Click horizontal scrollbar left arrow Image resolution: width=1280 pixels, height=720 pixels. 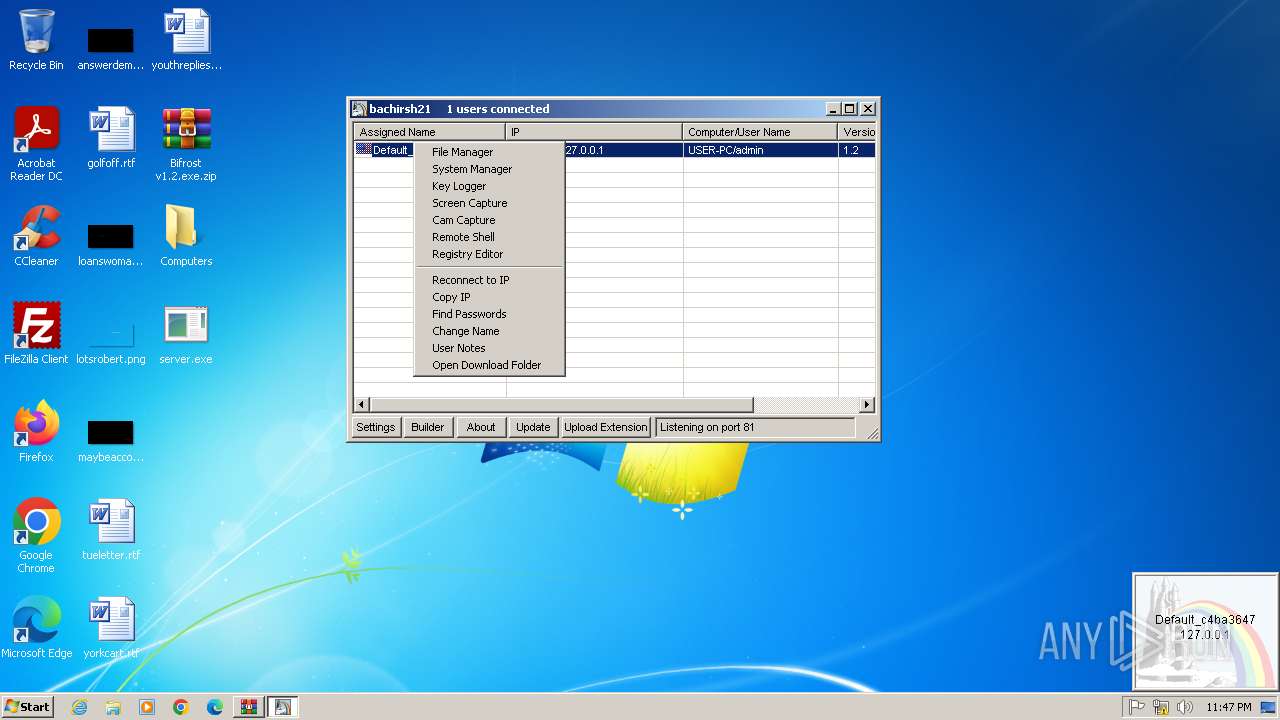[x=362, y=405]
